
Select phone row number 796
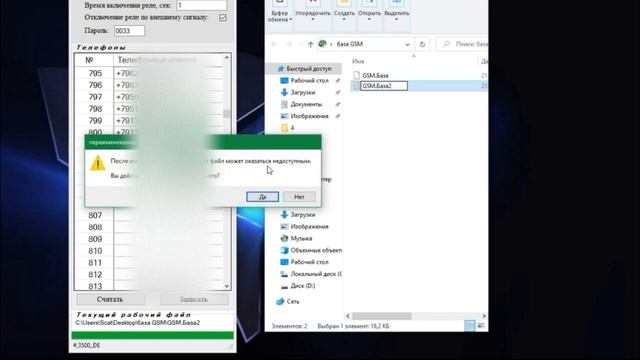tap(149, 85)
